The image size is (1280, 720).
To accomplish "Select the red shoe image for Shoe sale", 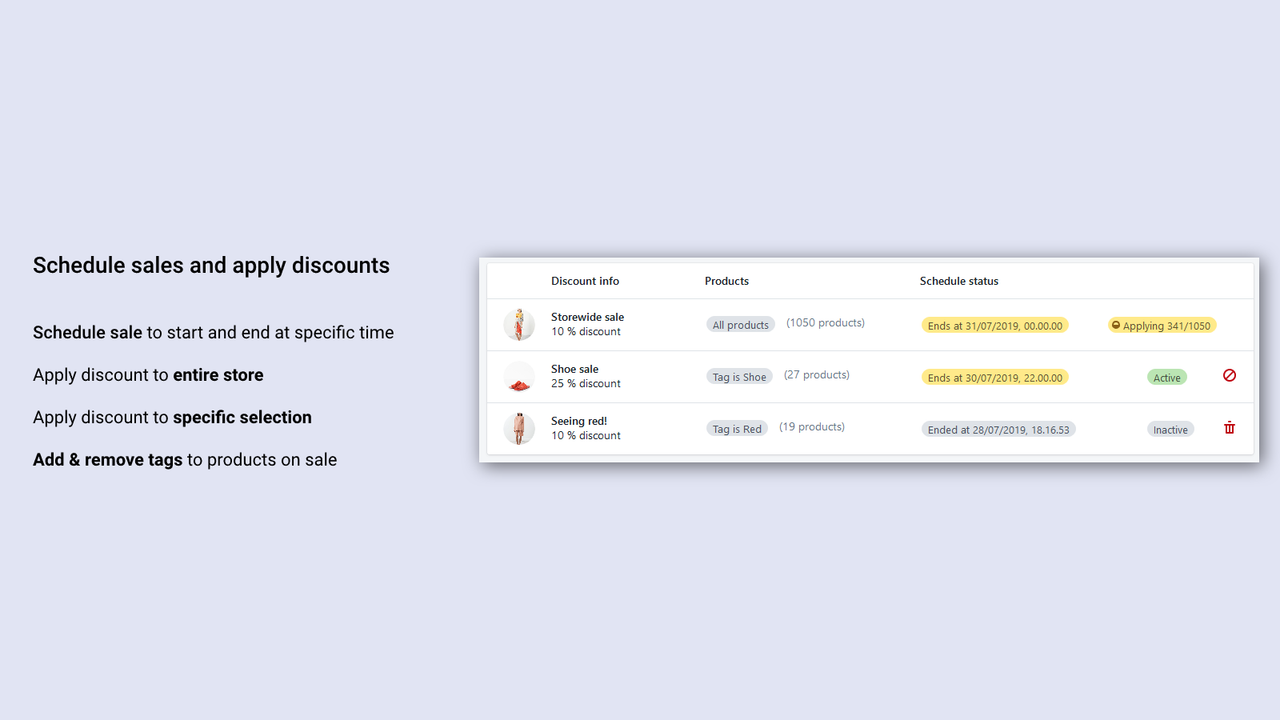I will [x=519, y=376].
